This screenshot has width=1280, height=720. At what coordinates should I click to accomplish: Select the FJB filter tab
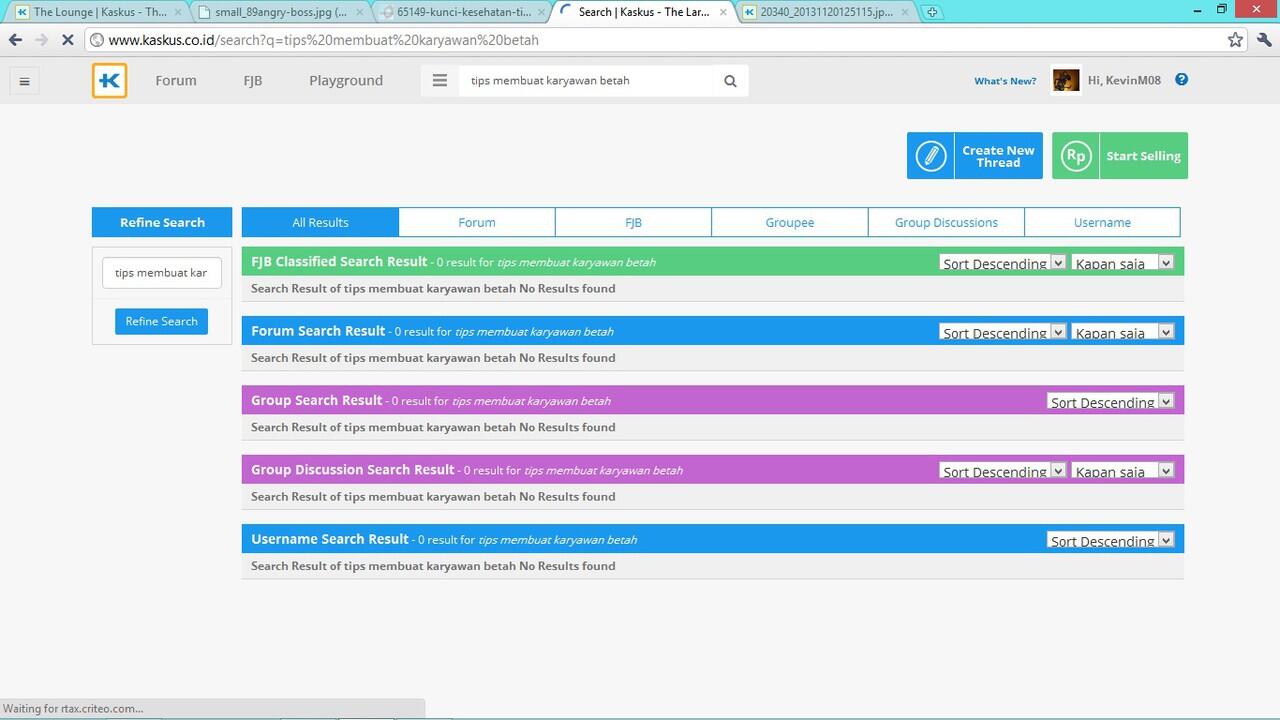click(x=633, y=222)
